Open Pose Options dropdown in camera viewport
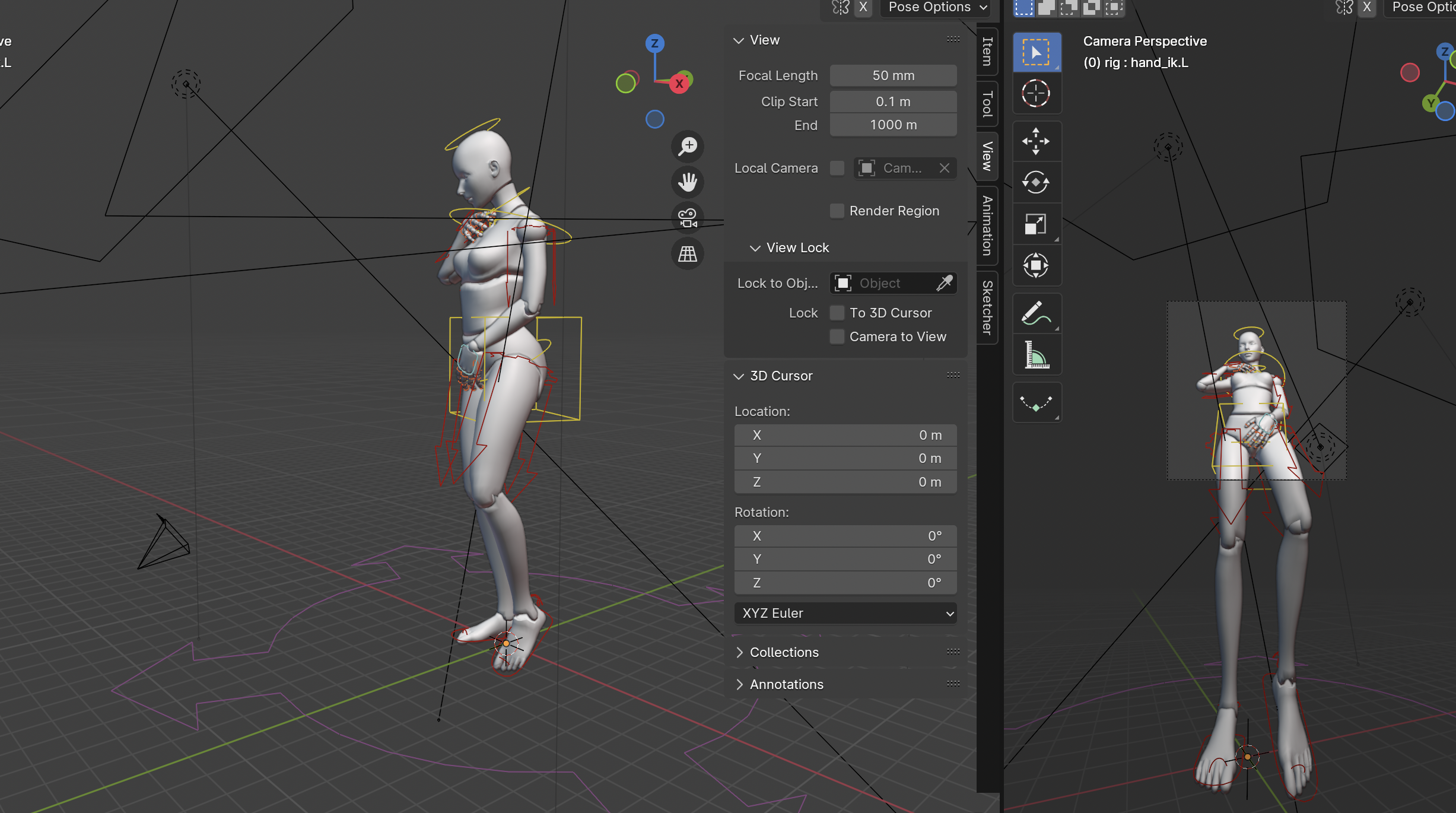The height and width of the screenshot is (813, 1456). [x=1420, y=7]
